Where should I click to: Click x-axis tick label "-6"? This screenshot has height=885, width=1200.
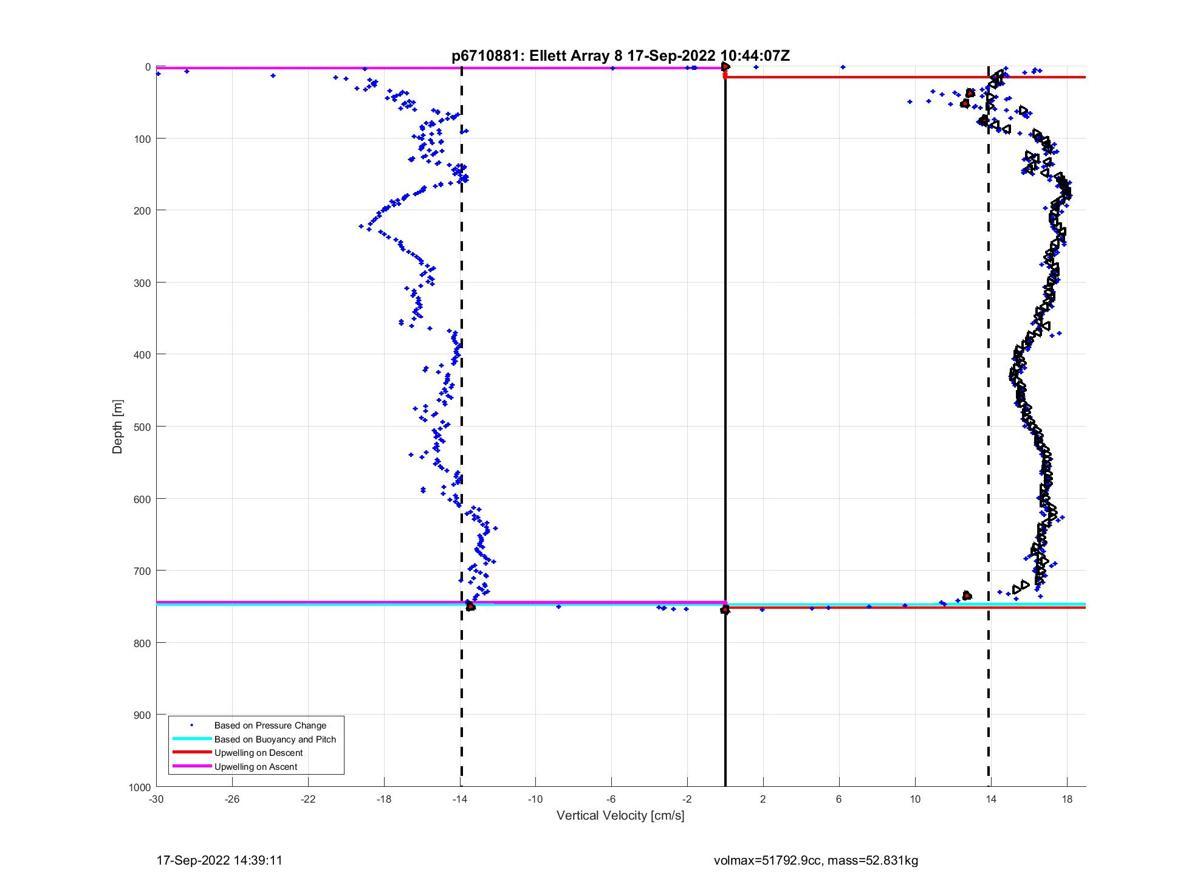(611, 799)
